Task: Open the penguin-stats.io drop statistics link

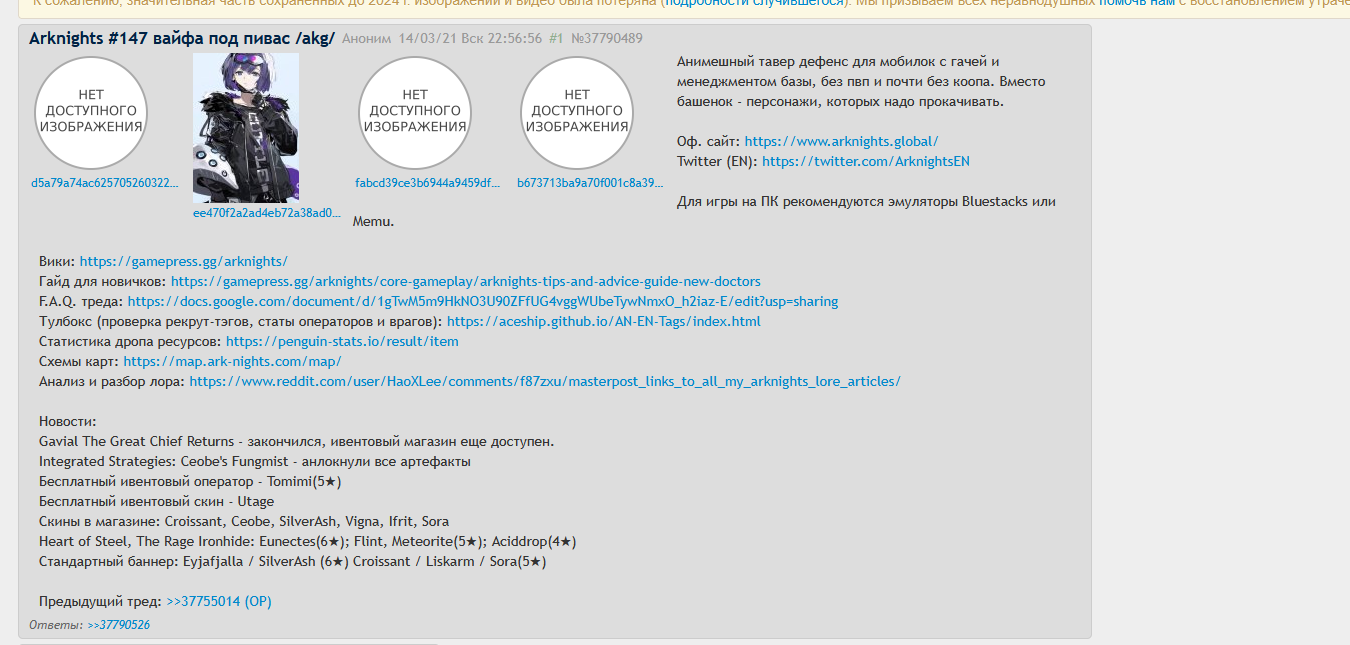Action: (342, 342)
